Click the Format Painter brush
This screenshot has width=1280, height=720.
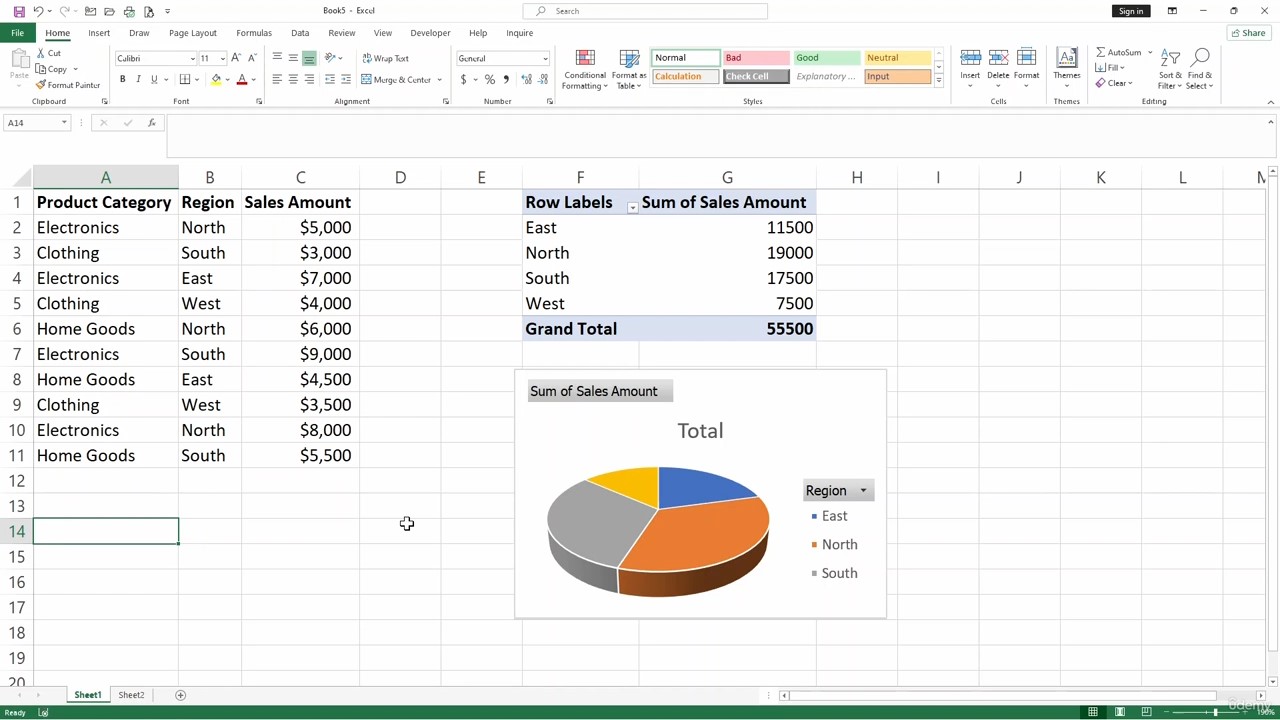[41, 85]
